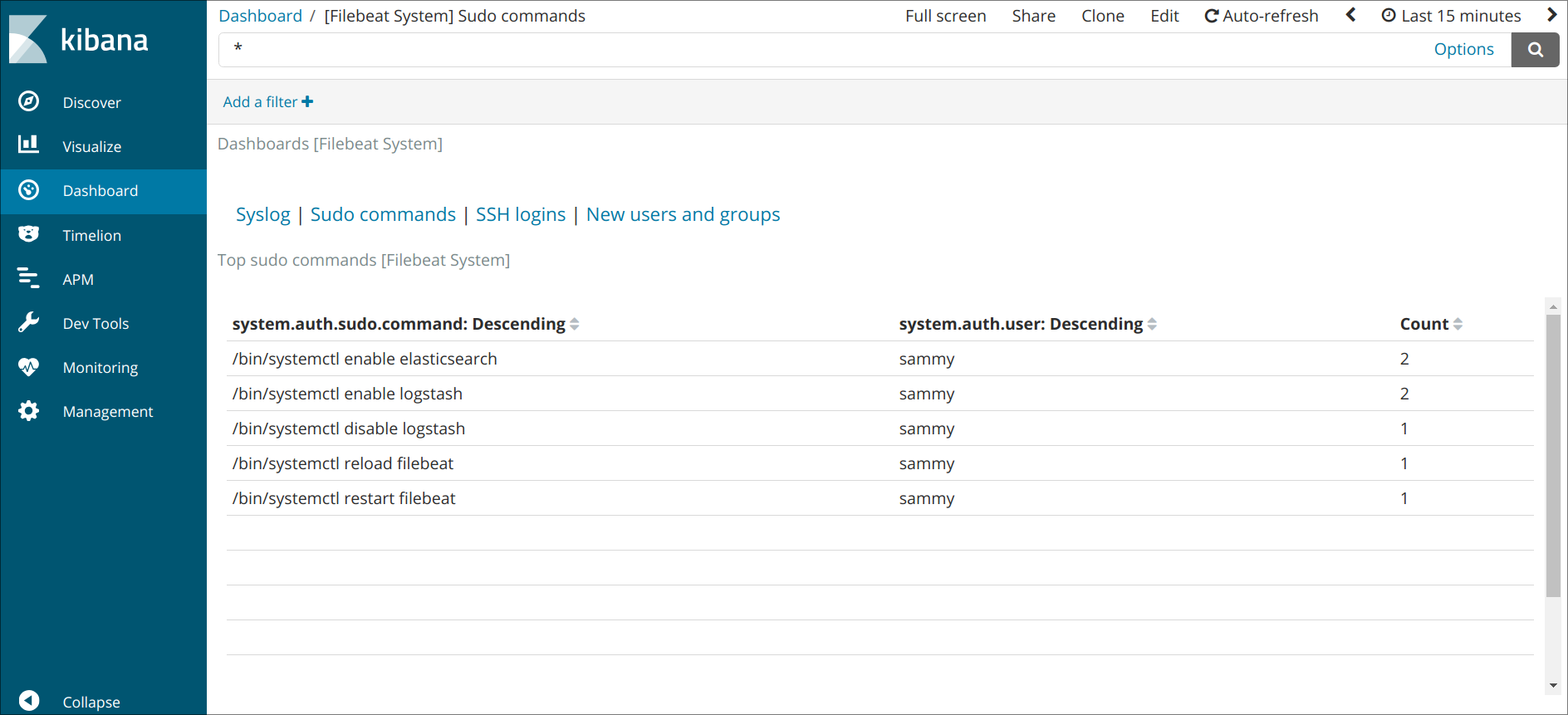Click the Dev Tools wrench icon
This screenshot has width=1568, height=715.
pos(28,322)
